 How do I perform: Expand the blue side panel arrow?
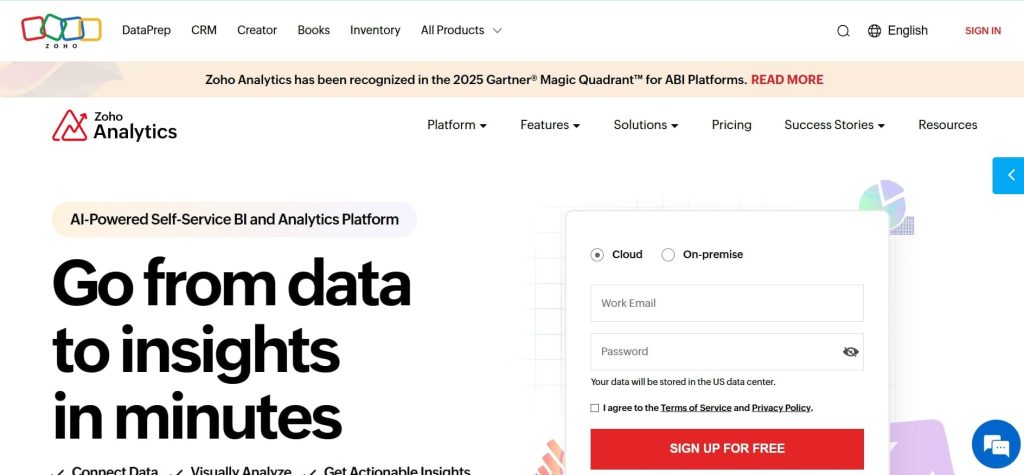(x=1009, y=175)
